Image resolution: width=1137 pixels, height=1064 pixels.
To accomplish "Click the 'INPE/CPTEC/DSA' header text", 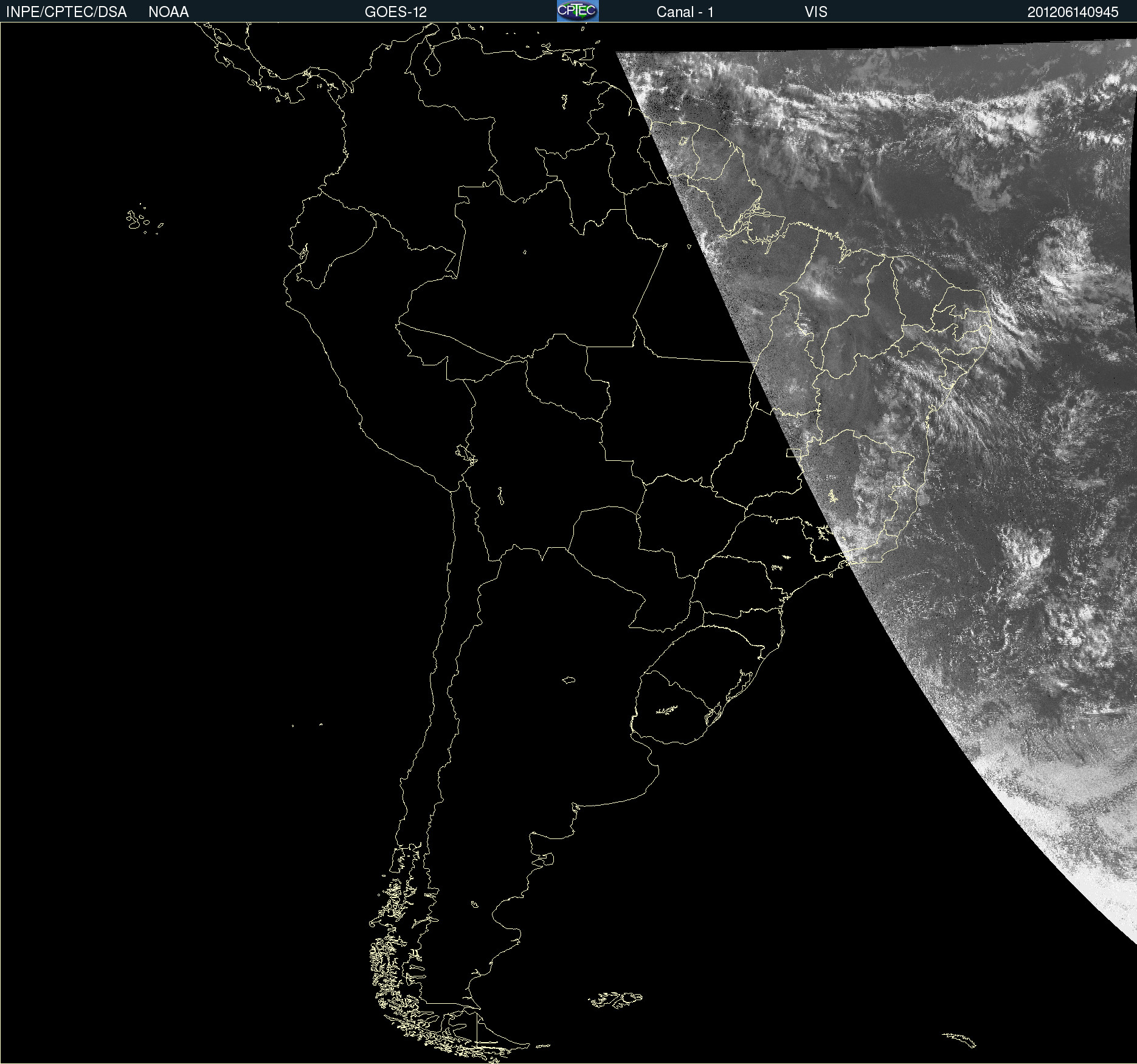I will (66, 12).
